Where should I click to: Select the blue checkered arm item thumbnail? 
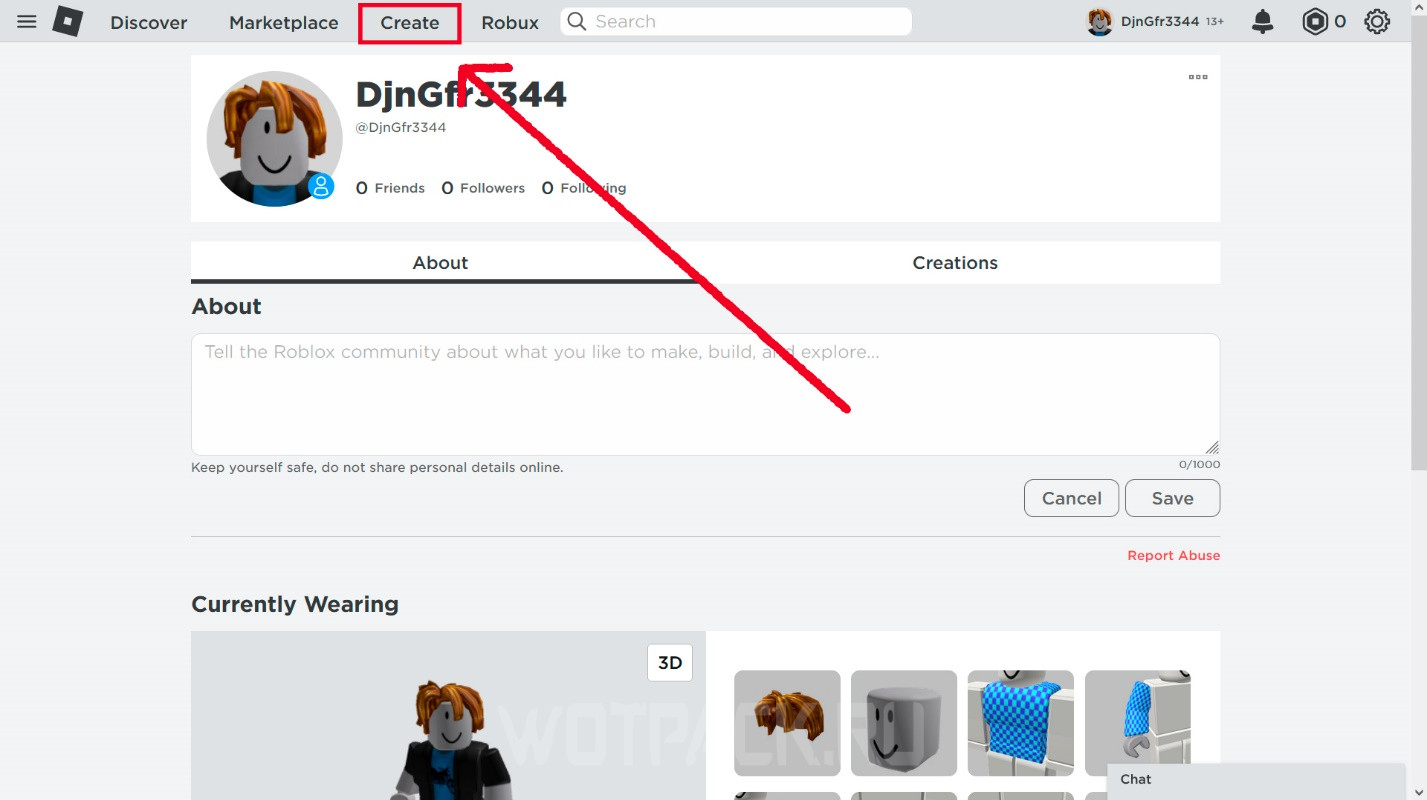pyautogui.click(x=1138, y=723)
